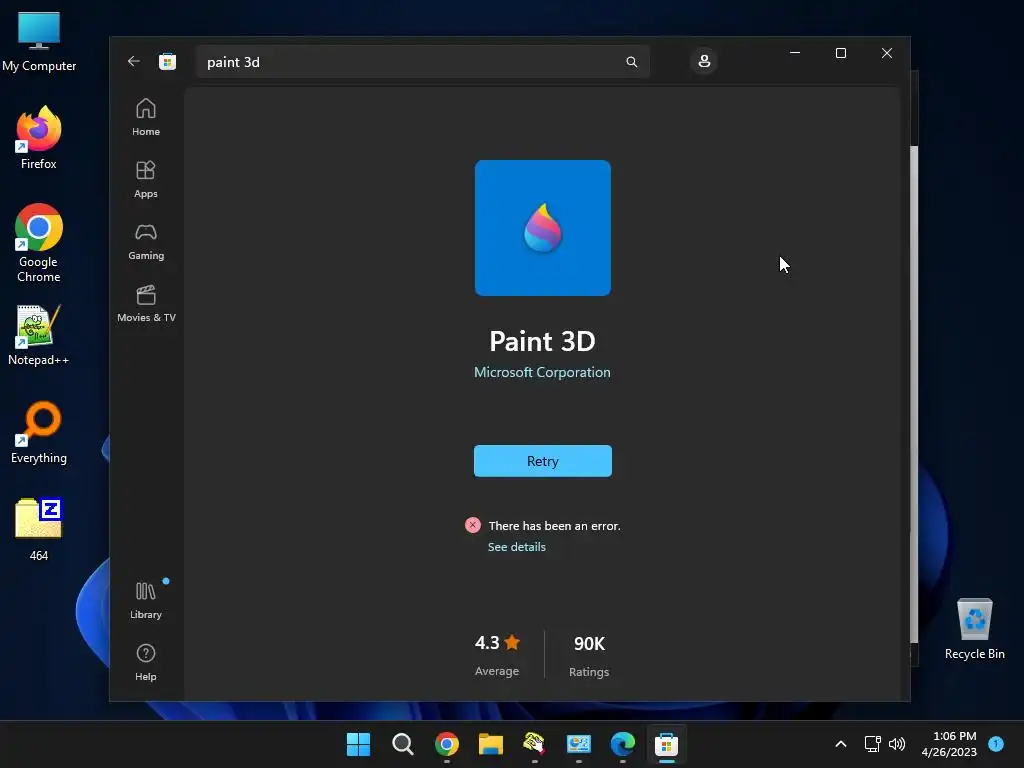This screenshot has height=768, width=1024.
Task: Maximize the Microsoft Store window
Action: pyautogui.click(x=841, y=53)
